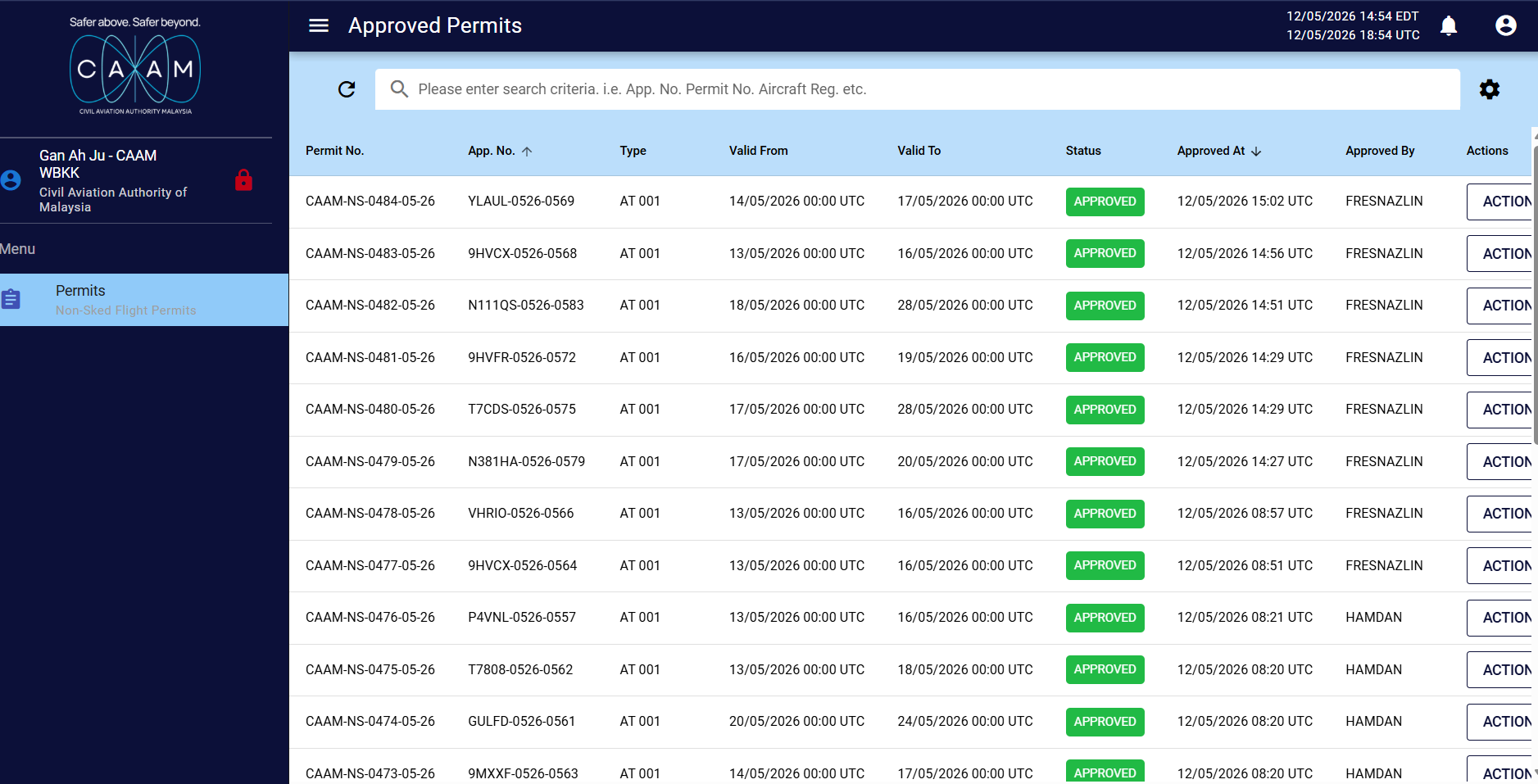Click the Approved Permits page title
The height and width of the screenshot is (784, 1538).
pyautogui.click(x=435, y=25)
